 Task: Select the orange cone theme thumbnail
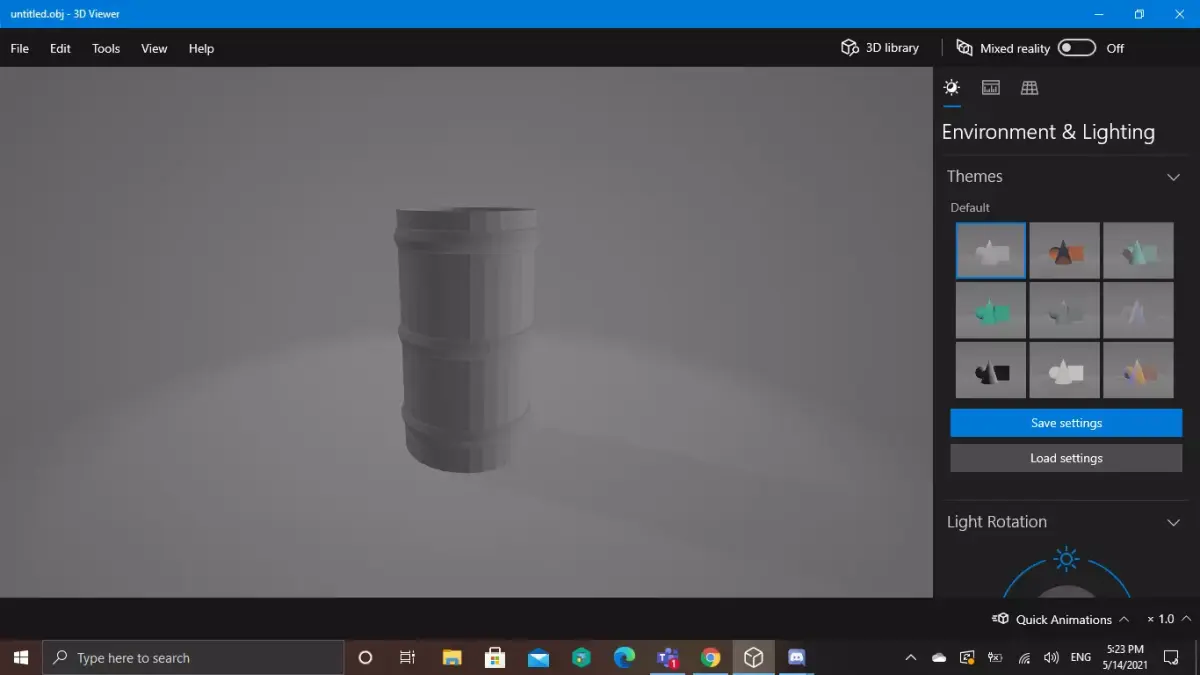pyautogui.click(x=1064, y=250)
